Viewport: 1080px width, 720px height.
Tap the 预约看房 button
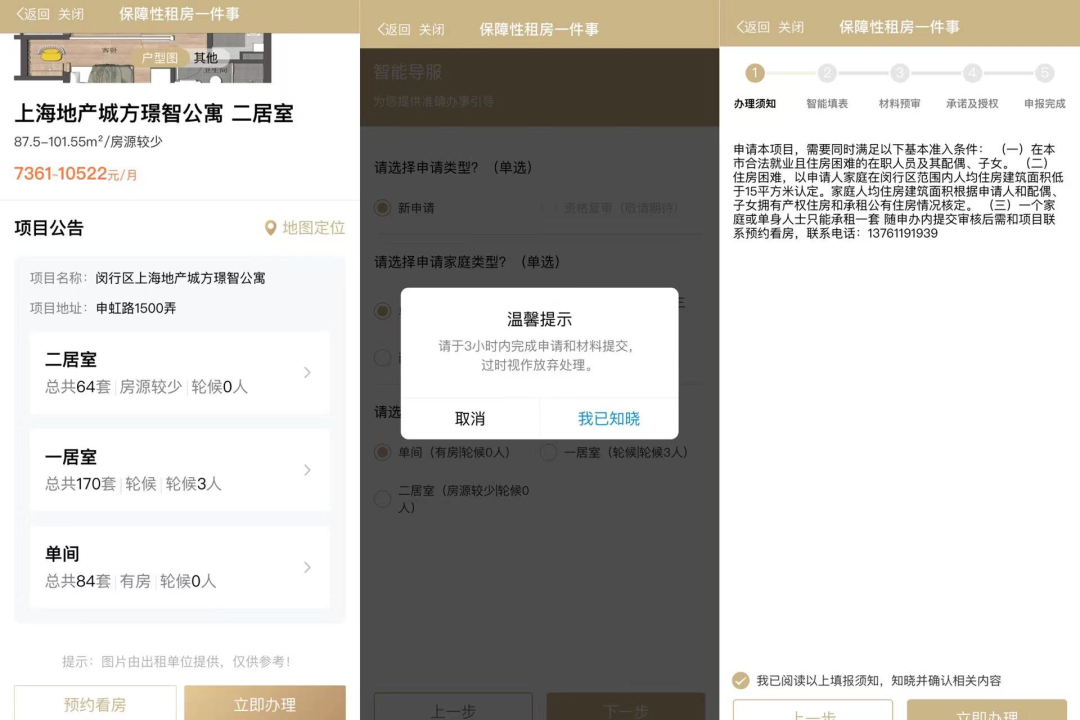tap(95, 703)
